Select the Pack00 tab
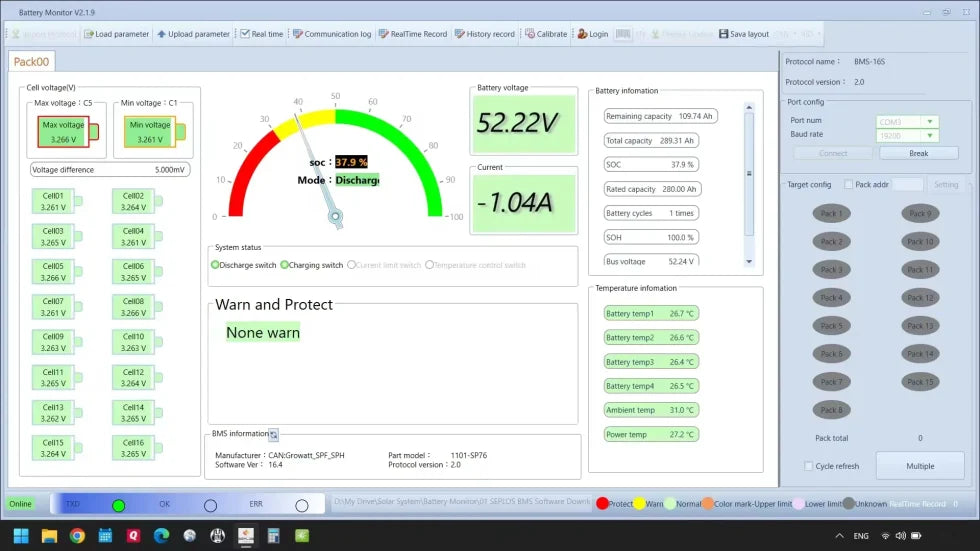 click(31, 62)
